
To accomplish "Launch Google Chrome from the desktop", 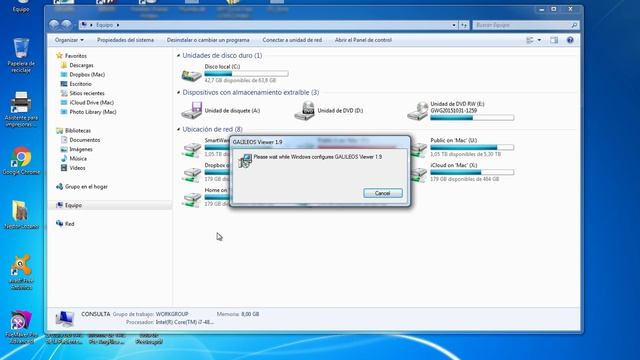I will coord(21,161).
